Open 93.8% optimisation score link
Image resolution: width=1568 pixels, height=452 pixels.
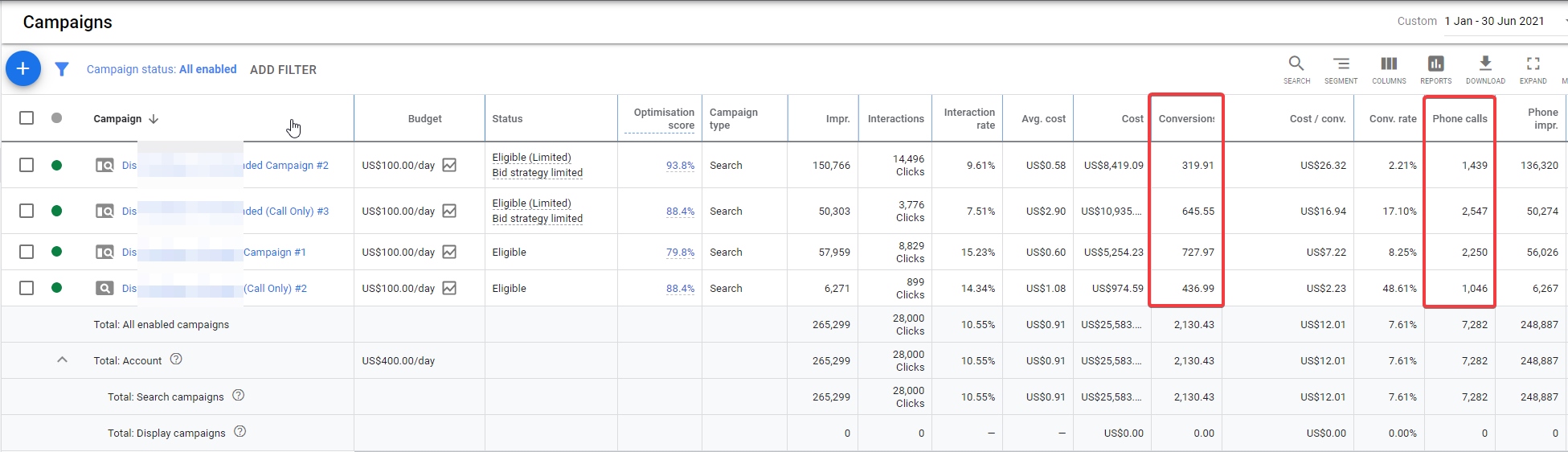680,165
